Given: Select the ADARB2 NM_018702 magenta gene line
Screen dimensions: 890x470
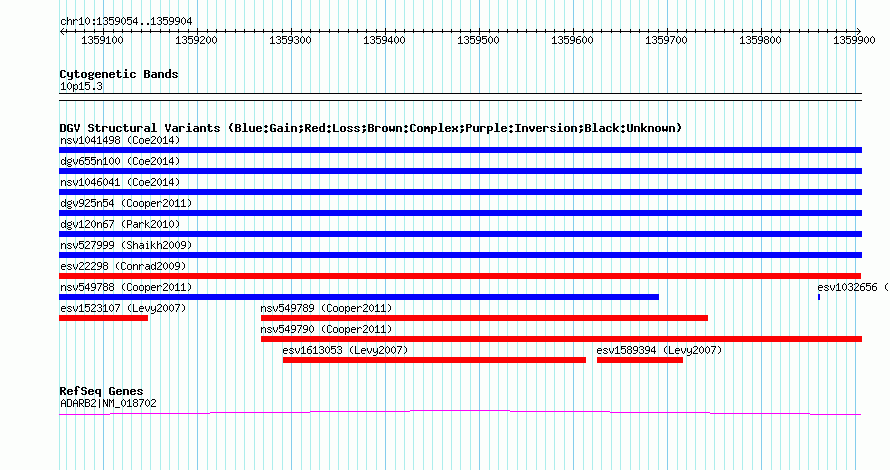Looking at the screenshot, I should point(460,413).
